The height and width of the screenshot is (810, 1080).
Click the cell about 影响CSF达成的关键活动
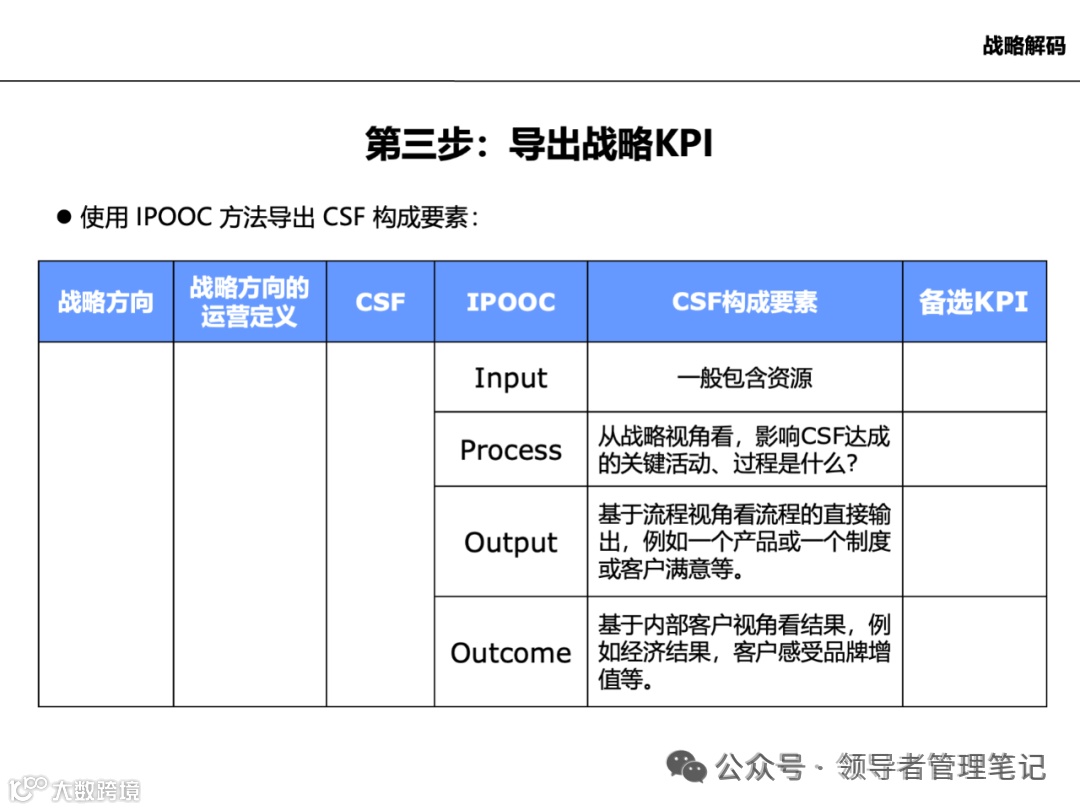click(745, 450)
